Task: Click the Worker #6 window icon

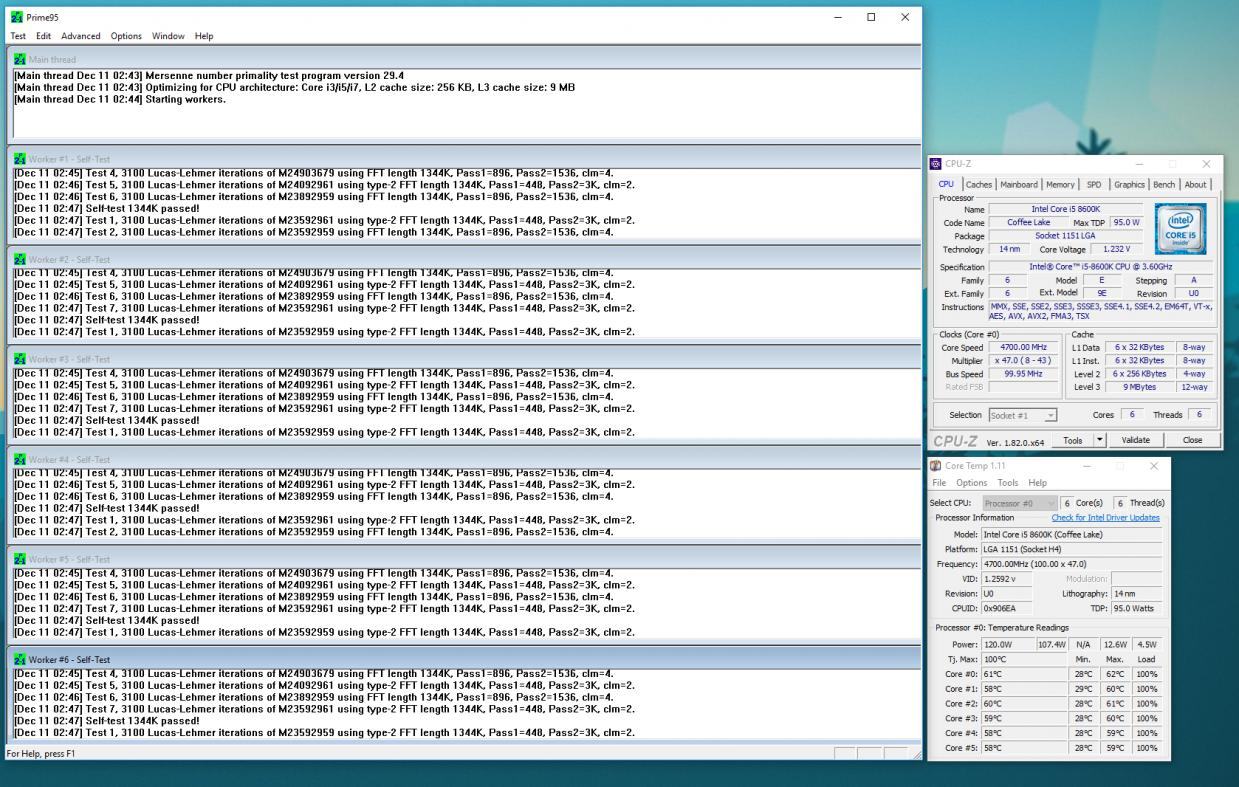Action: coord(20,660)
